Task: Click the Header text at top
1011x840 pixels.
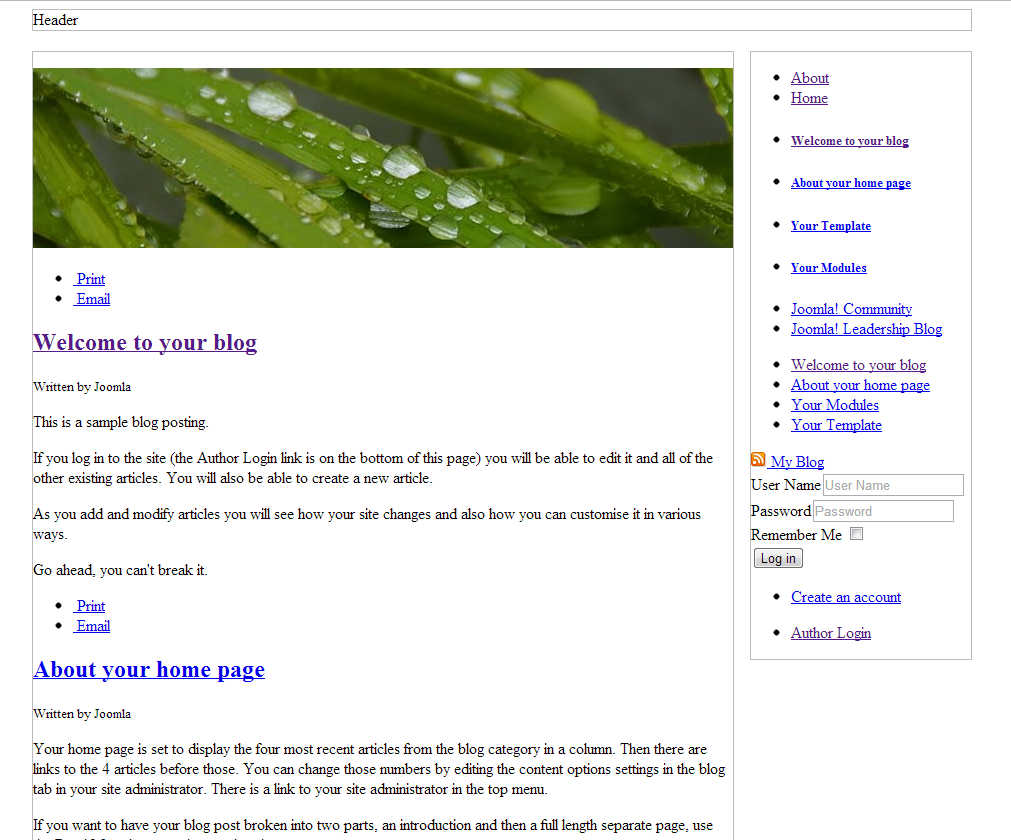Action: point(55,20)
